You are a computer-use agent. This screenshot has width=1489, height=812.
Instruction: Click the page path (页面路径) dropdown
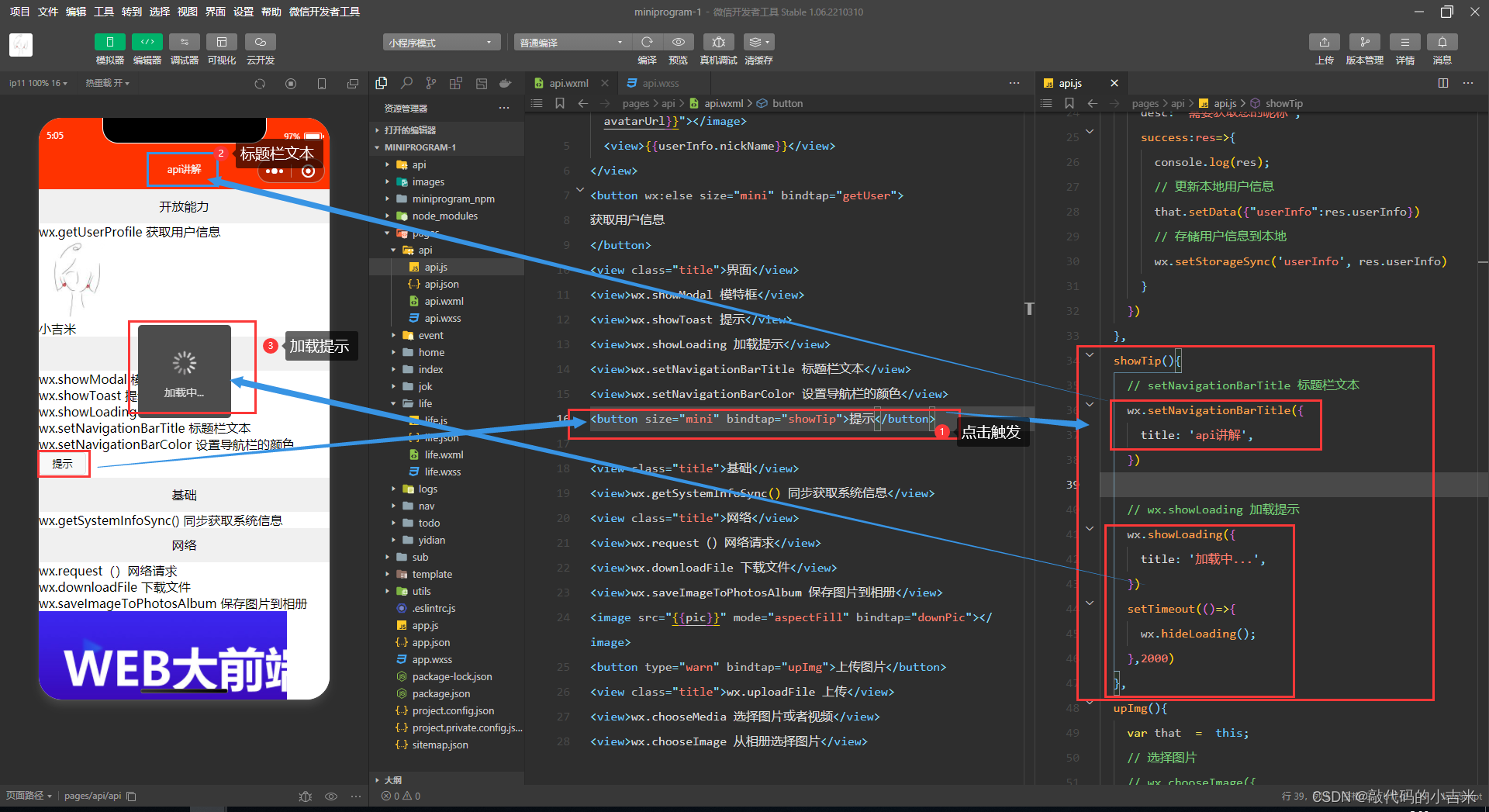[x=29, y=796]
